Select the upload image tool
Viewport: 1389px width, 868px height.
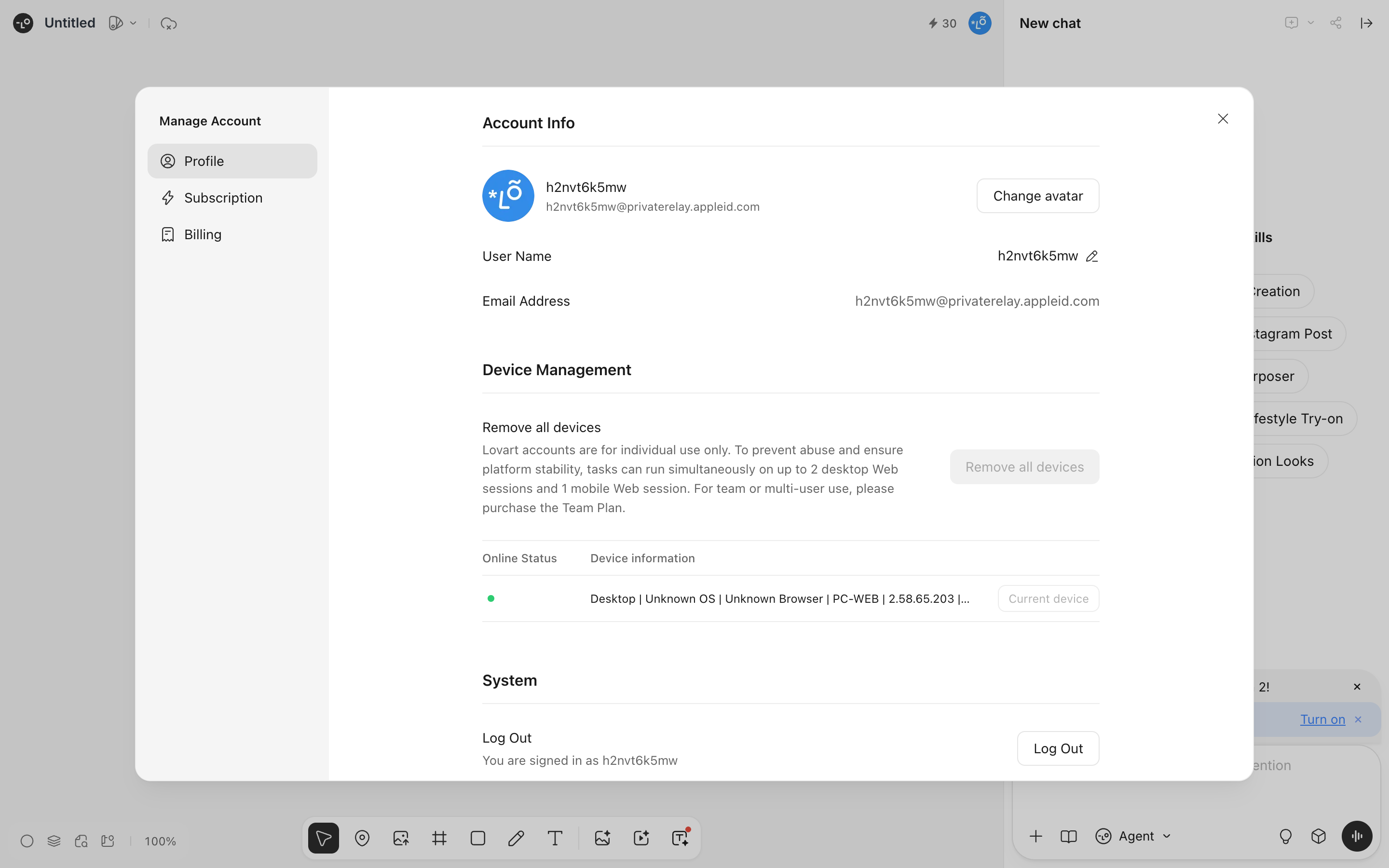401,838
